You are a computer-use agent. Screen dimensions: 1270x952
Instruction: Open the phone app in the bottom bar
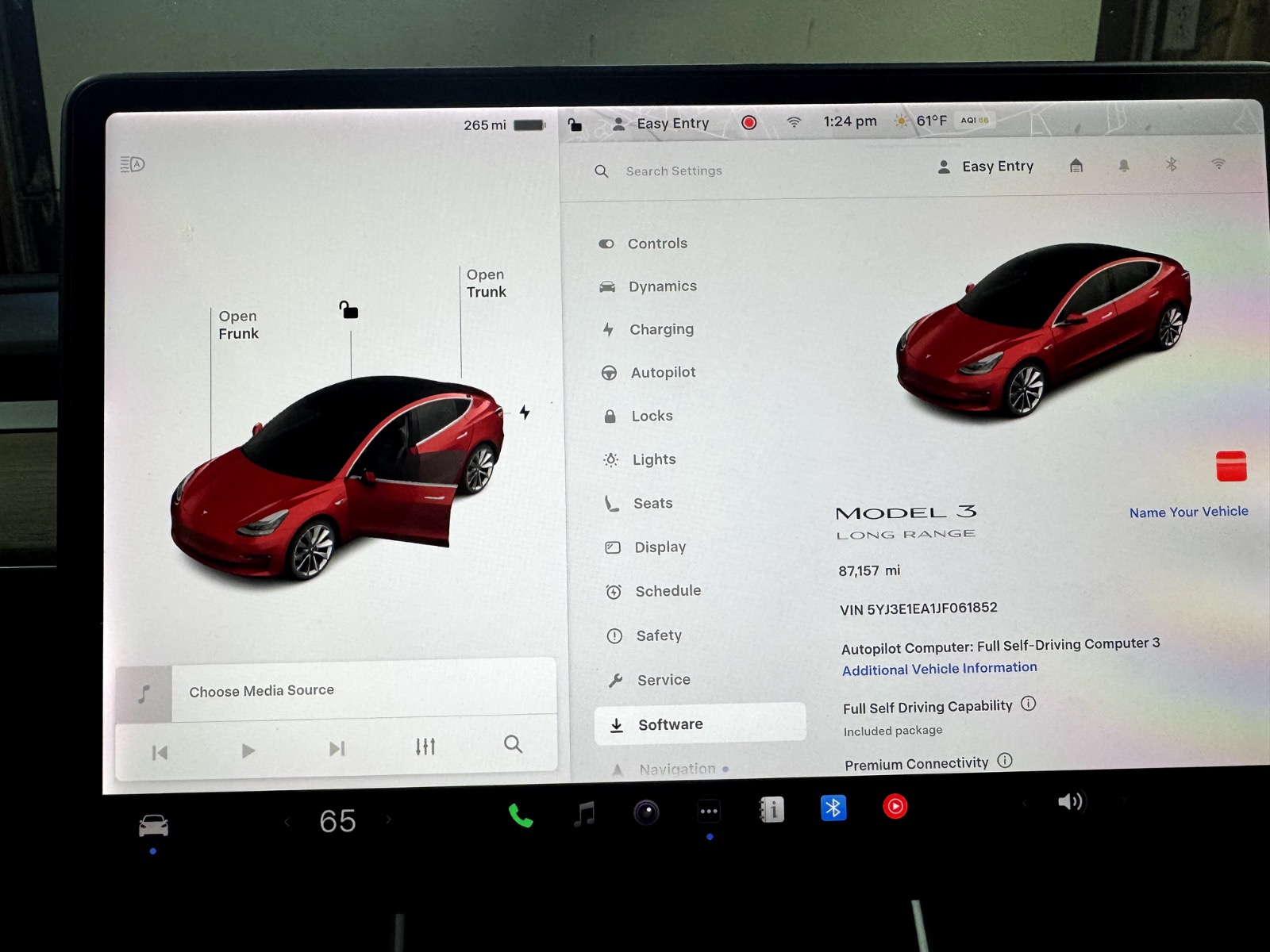point(520,815)
